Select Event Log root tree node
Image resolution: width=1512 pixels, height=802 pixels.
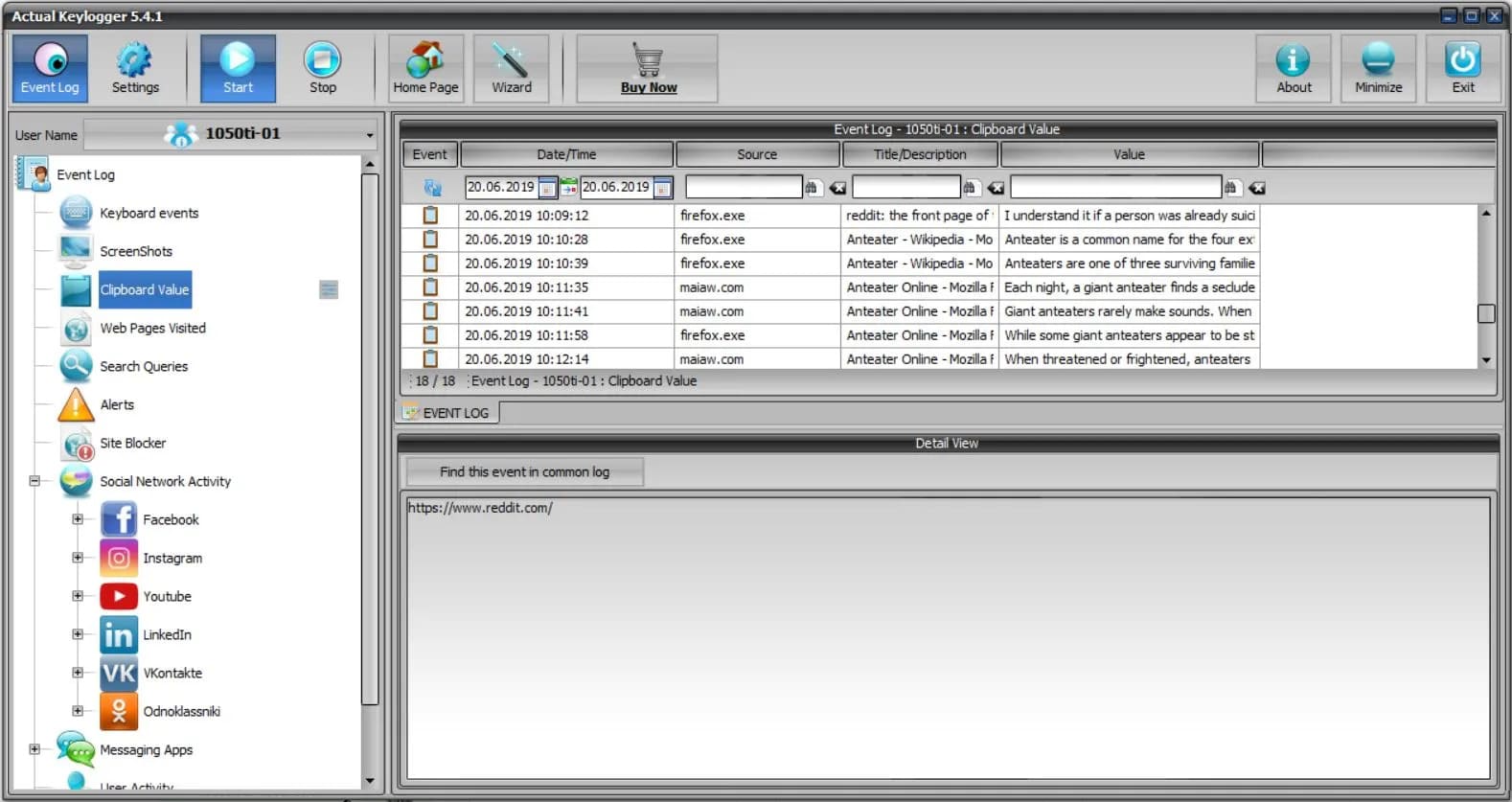pyautogui.click(x=85, y=174)
